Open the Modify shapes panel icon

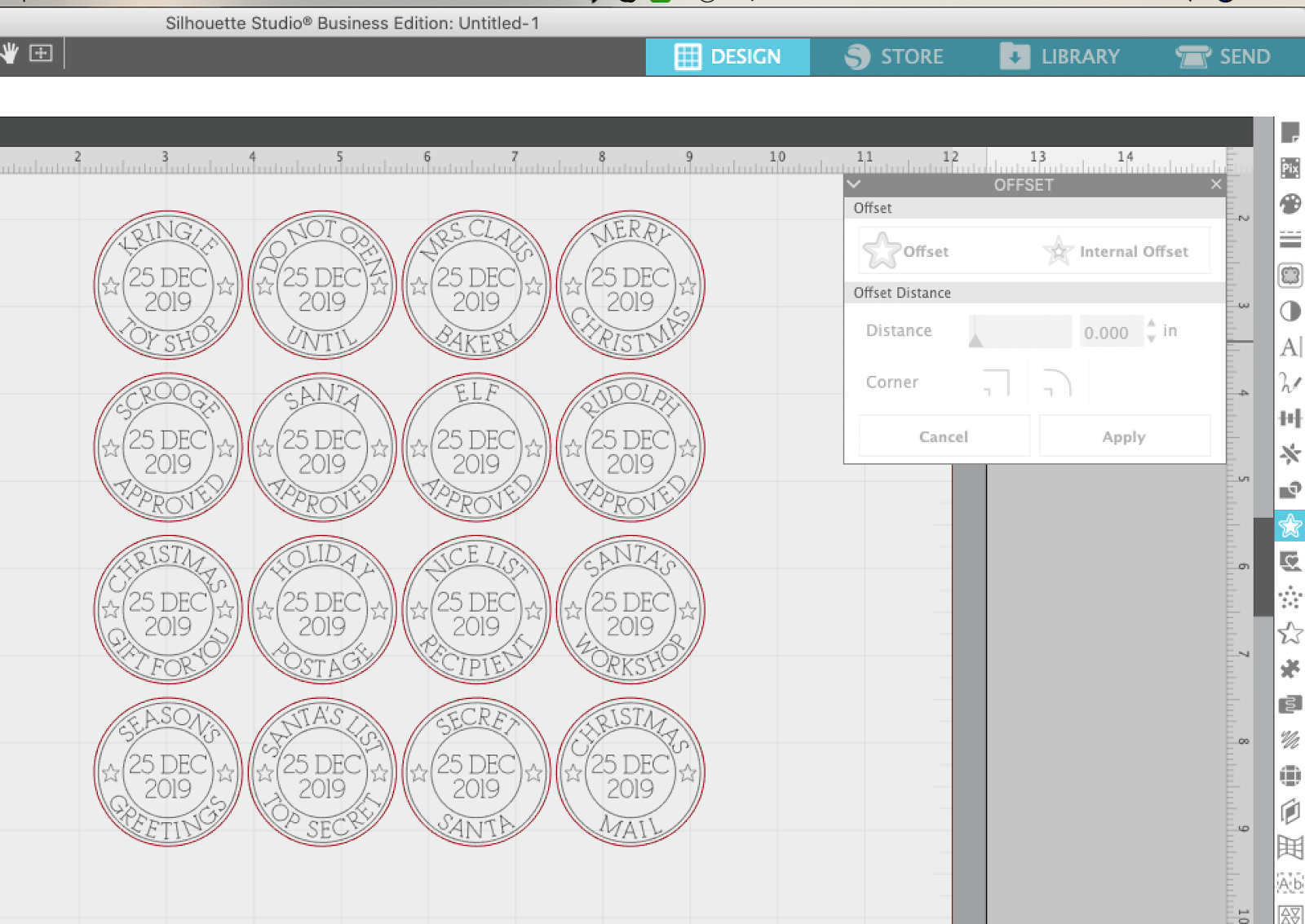point(1290,489)
